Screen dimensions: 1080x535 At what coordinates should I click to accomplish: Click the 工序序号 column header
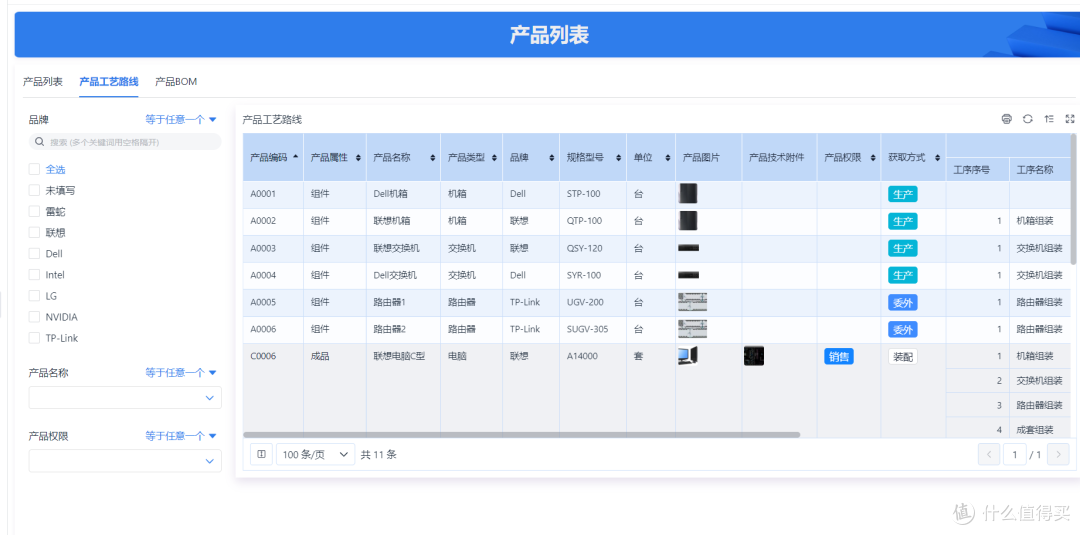point(978,169)
